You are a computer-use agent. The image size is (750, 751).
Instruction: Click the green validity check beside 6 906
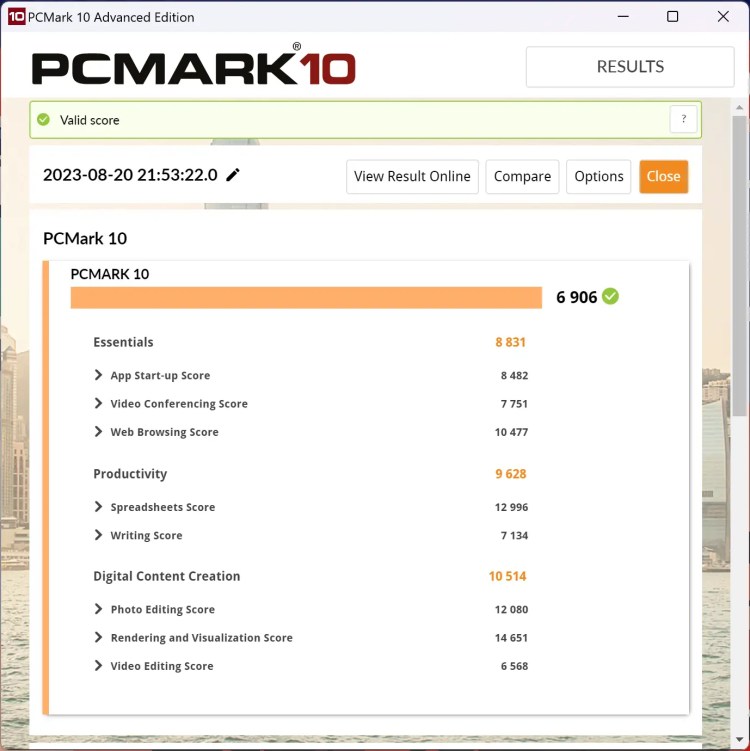610,296
